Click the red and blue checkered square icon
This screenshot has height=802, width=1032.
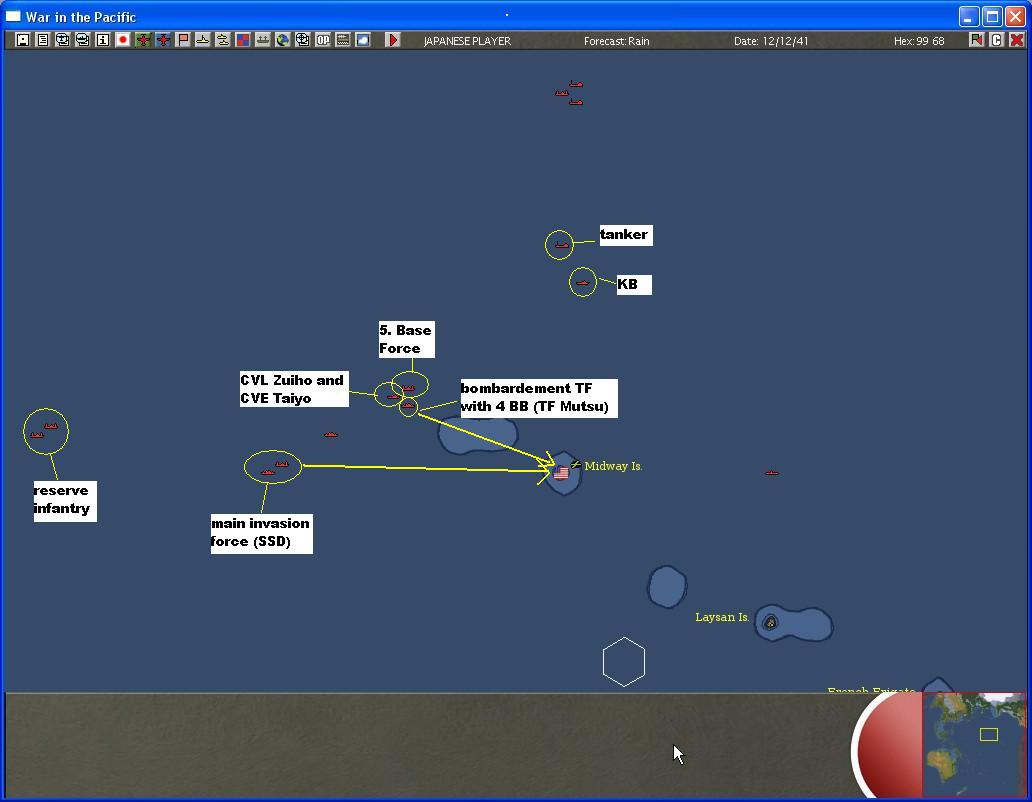[243, 40]
